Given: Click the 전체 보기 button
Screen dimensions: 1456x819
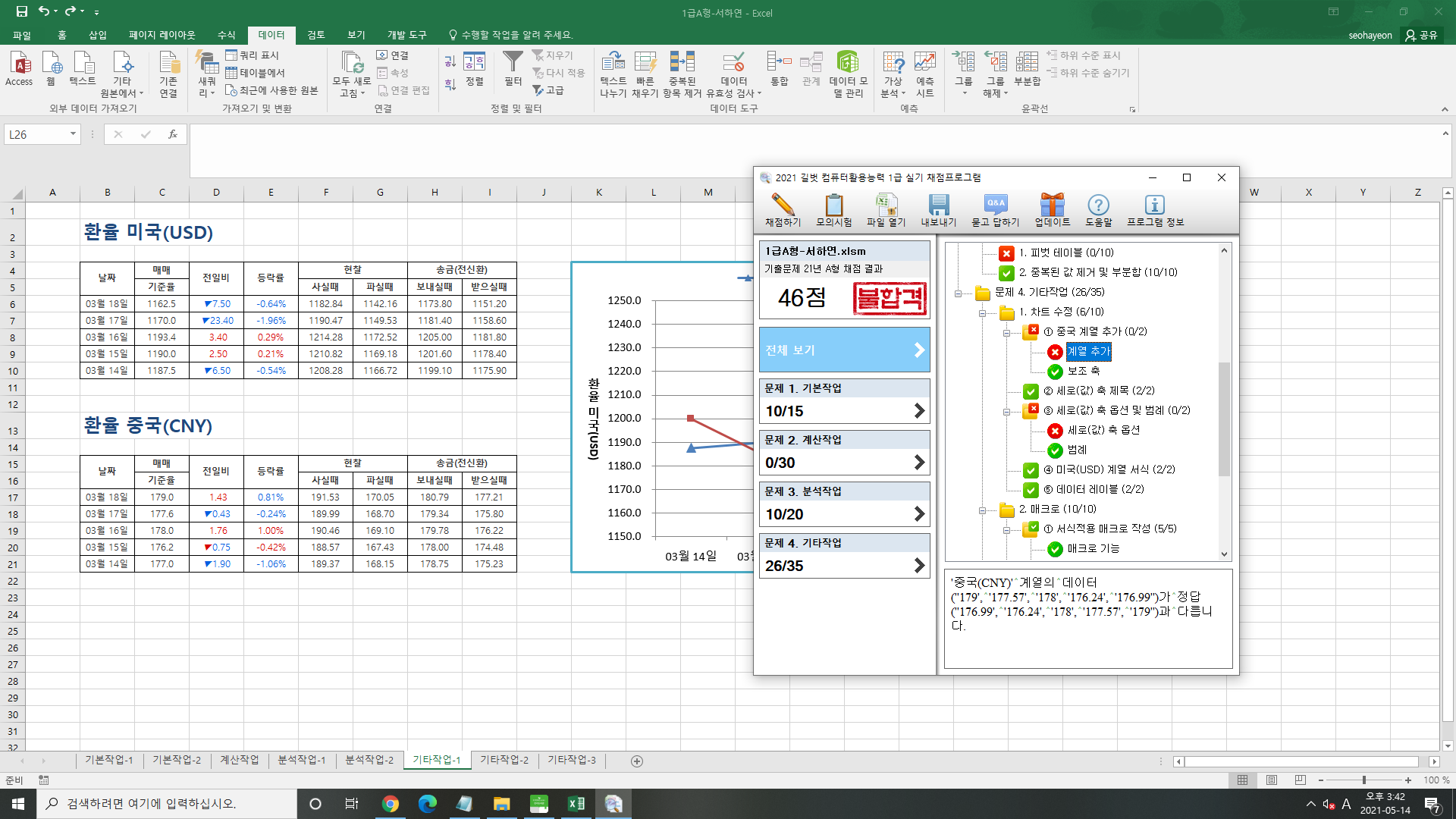Looking at the screenshot, I should (x=844, y=350).
